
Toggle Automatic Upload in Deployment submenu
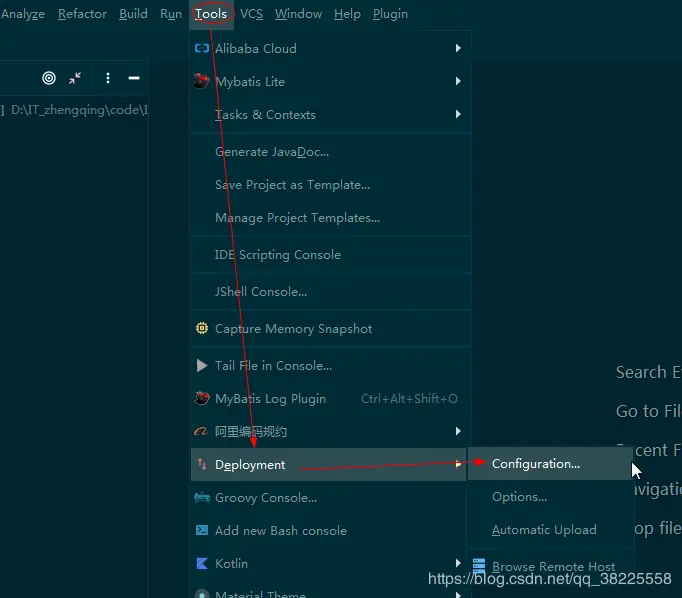(x=550, y=530)
